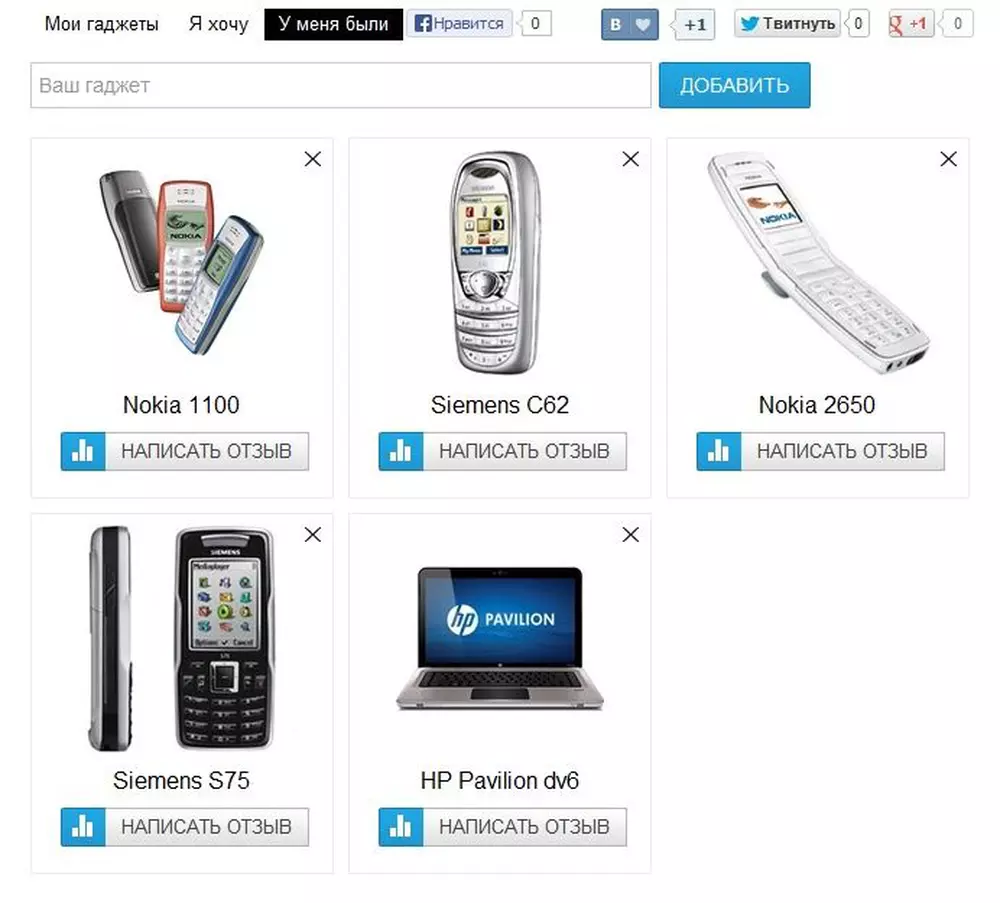Remove Siemens C62 using the X icon

coord(631,159)
